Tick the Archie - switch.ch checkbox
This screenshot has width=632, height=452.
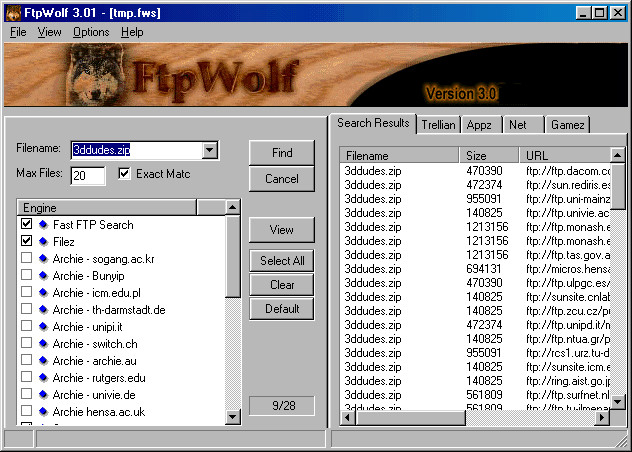pos(27,343)
